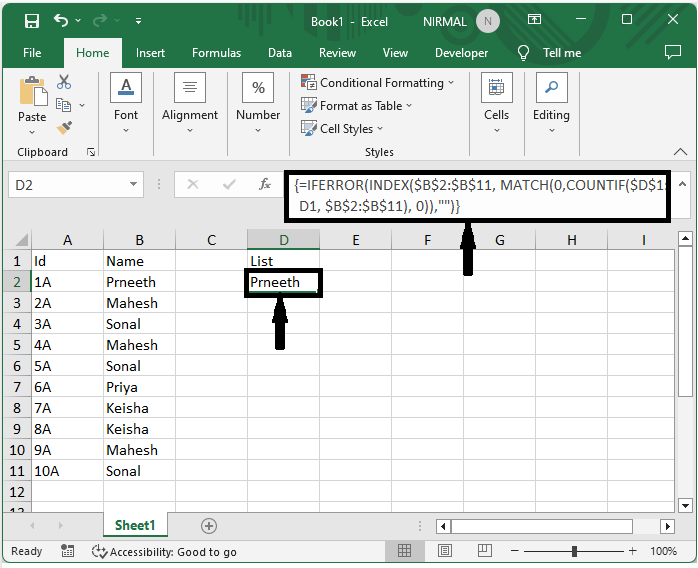Click the Insert Function fx icon

[265, 185]
